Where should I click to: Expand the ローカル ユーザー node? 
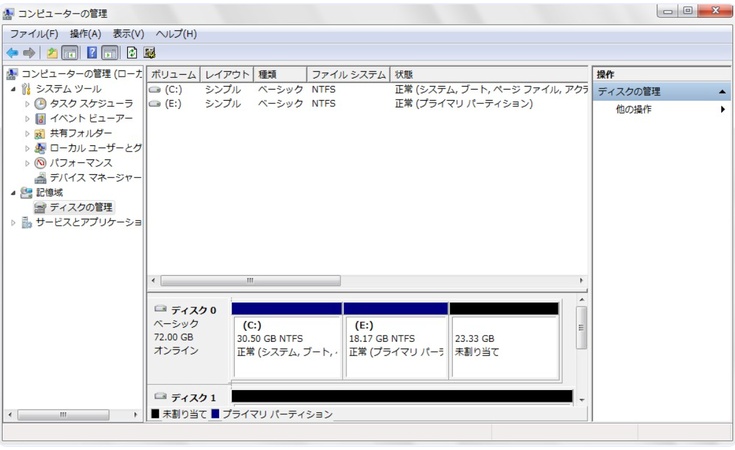pyautogui.click(x=27, y=149)
